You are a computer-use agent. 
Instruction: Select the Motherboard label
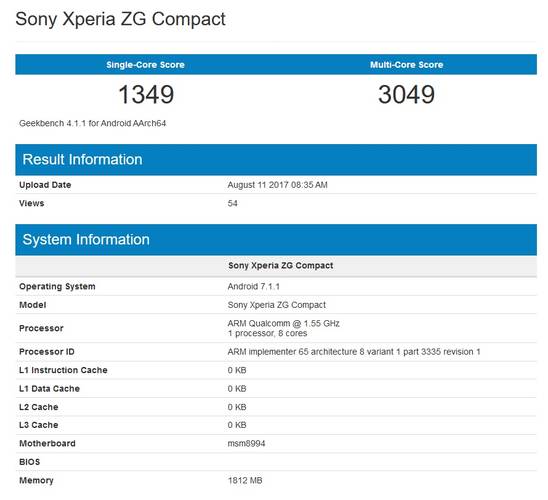(47, 444)
